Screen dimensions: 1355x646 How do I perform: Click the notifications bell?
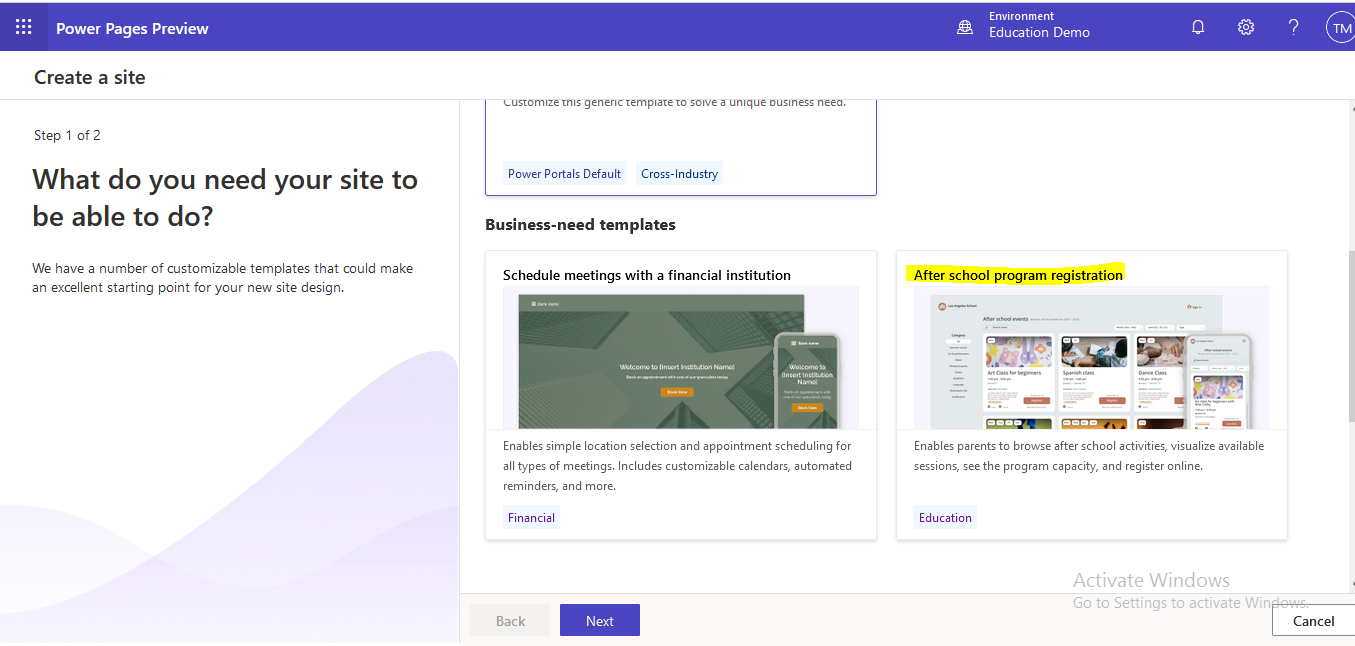1197,26
